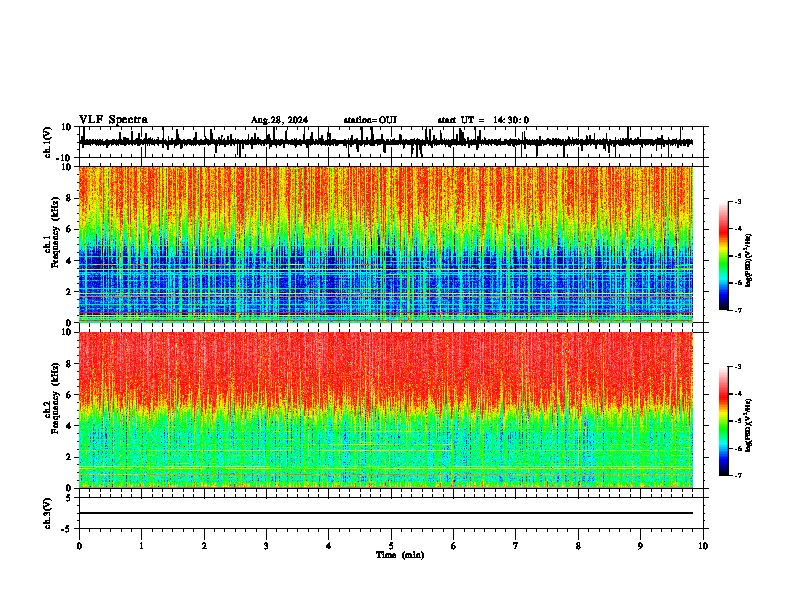
Task: Click the 'station=OUJ' label
Action: [370, 120]
